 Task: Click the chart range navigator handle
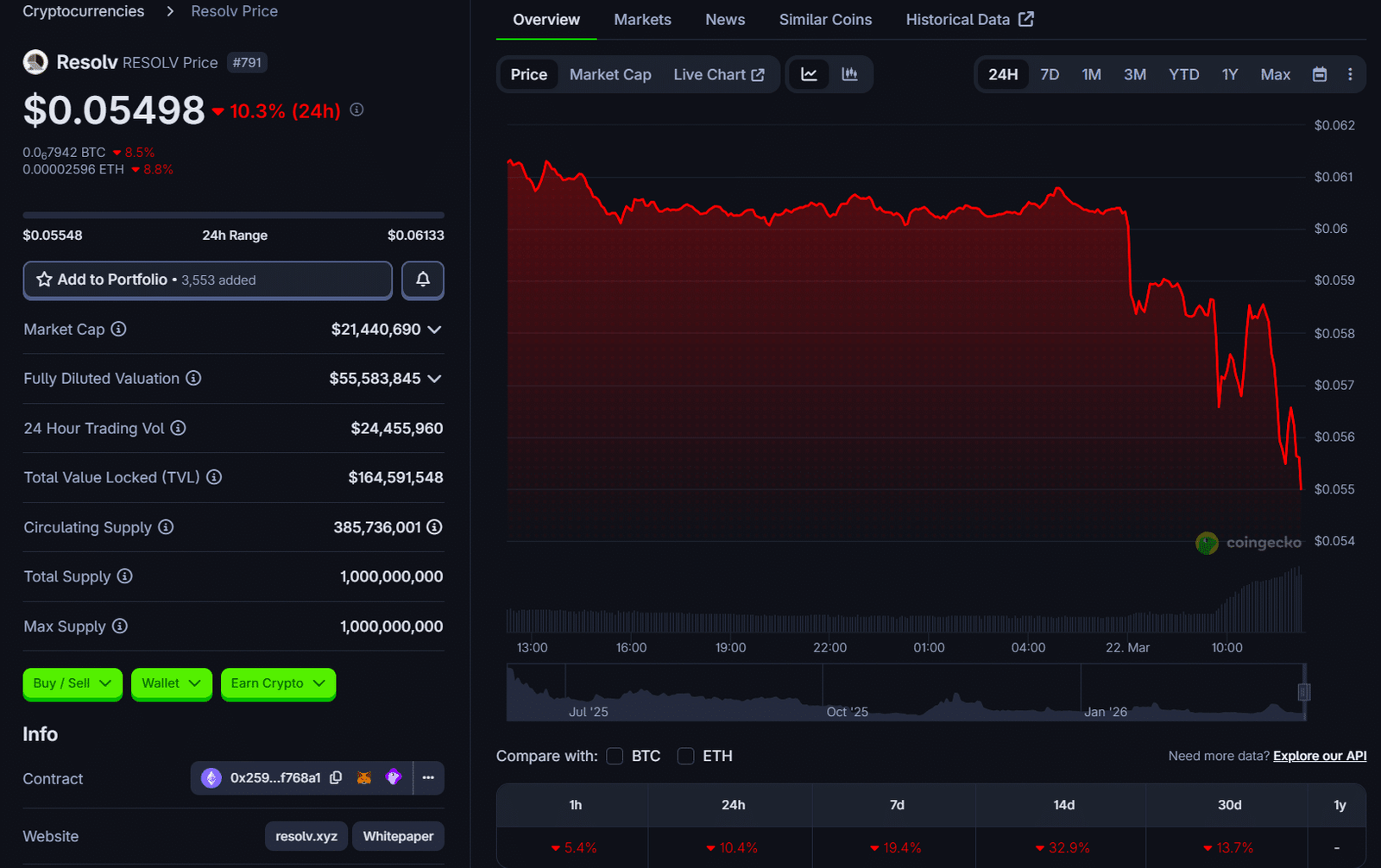tap(1304, 692)
